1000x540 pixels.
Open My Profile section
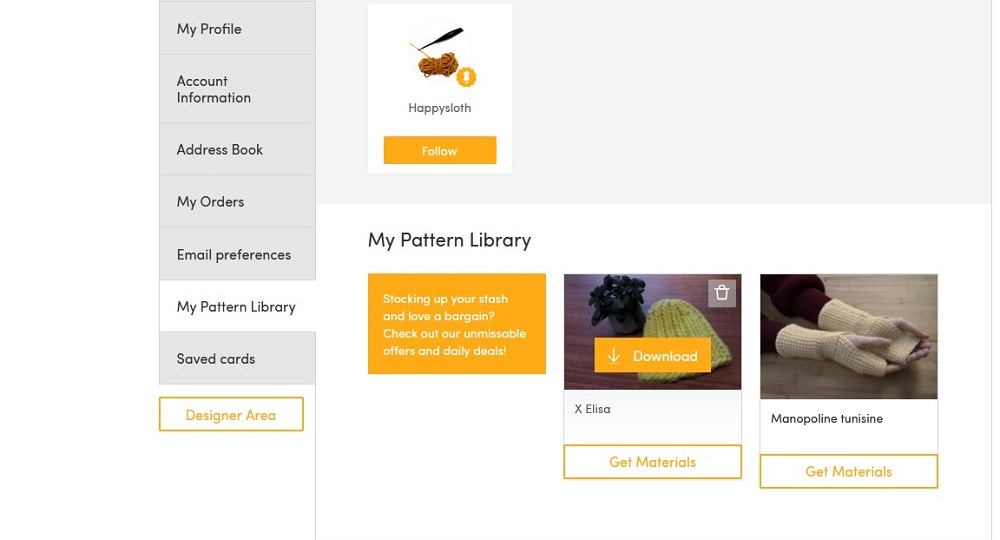(x=237, y=29)
